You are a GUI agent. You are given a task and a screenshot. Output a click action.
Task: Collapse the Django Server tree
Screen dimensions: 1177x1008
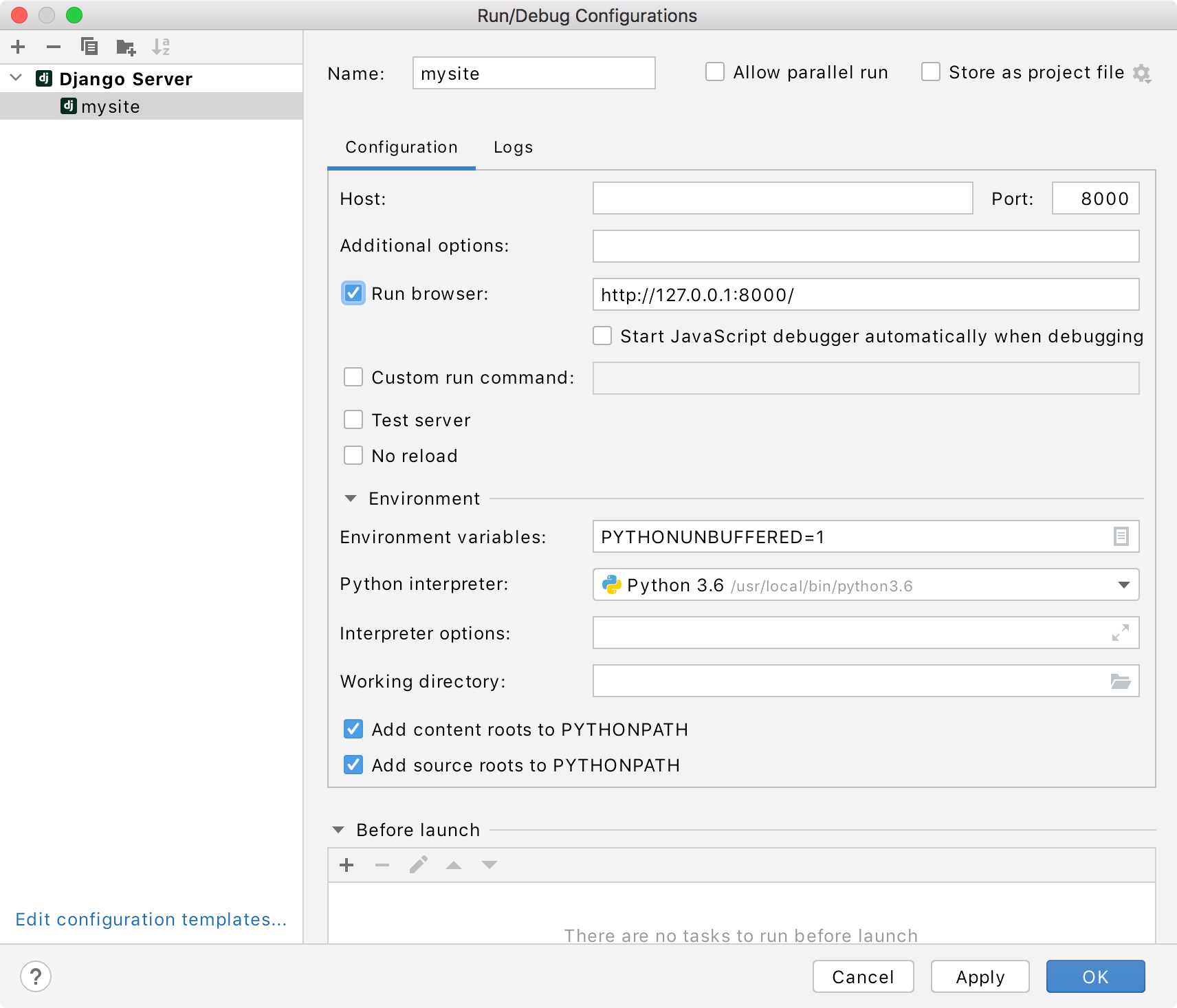(x=14, y=78)
